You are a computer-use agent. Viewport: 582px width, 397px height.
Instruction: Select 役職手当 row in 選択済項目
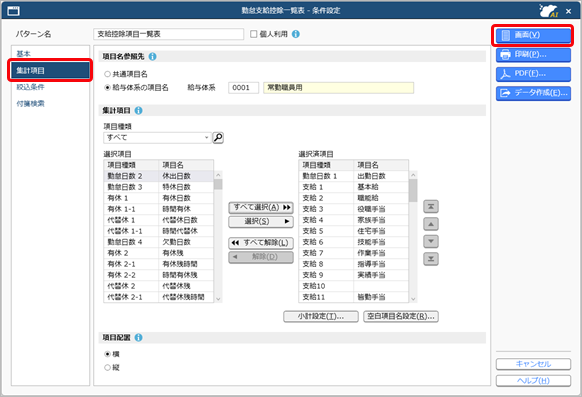(x=353, y=209)
